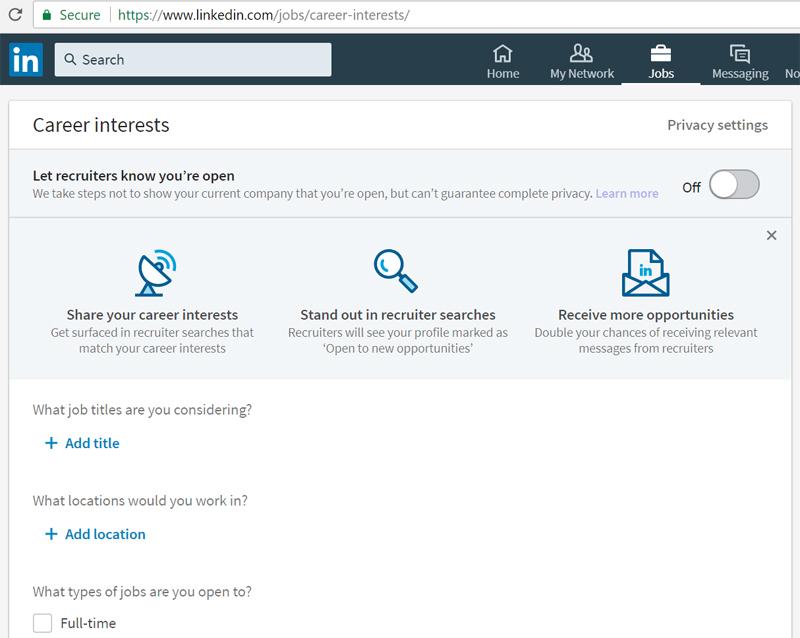Dismiss the info banner with X
The image size is (800, 638).
click(x=771, y=235)
